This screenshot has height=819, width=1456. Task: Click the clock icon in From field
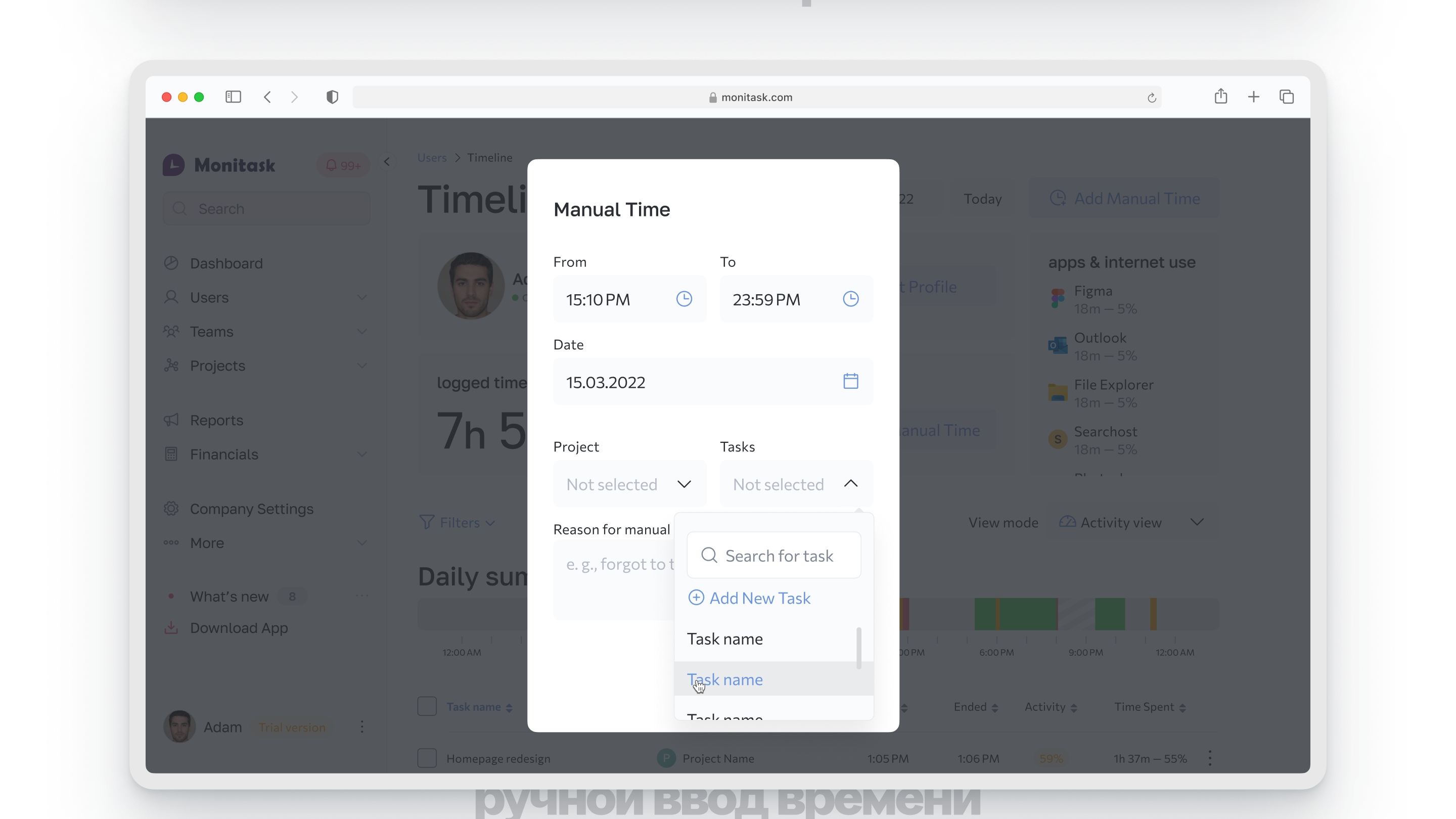click(x=684, y=299)
